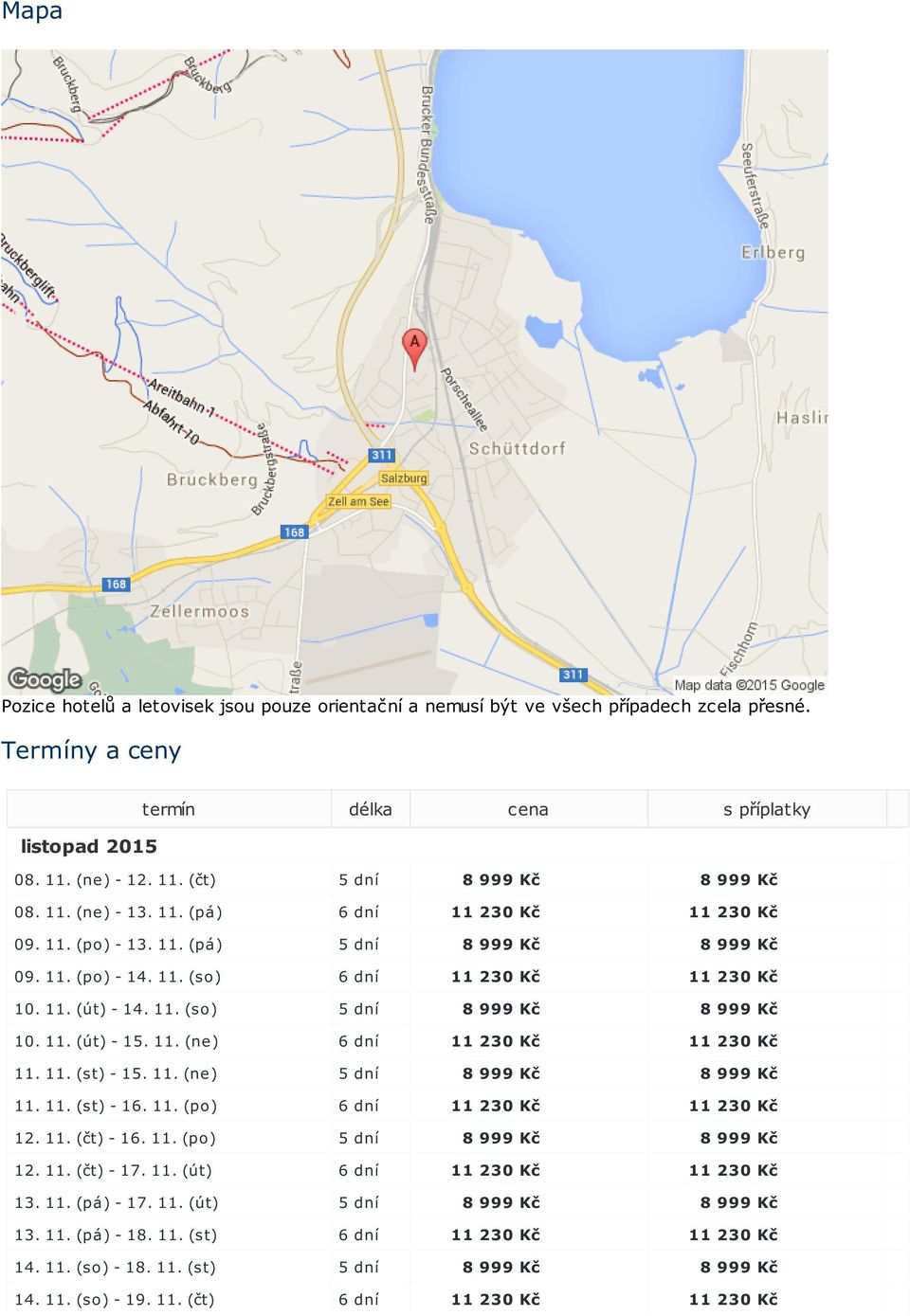Click the Salzburg direction label on map
Image resolution: width=910 pixels, height=1316 pixels.
(x=404, y=478)
